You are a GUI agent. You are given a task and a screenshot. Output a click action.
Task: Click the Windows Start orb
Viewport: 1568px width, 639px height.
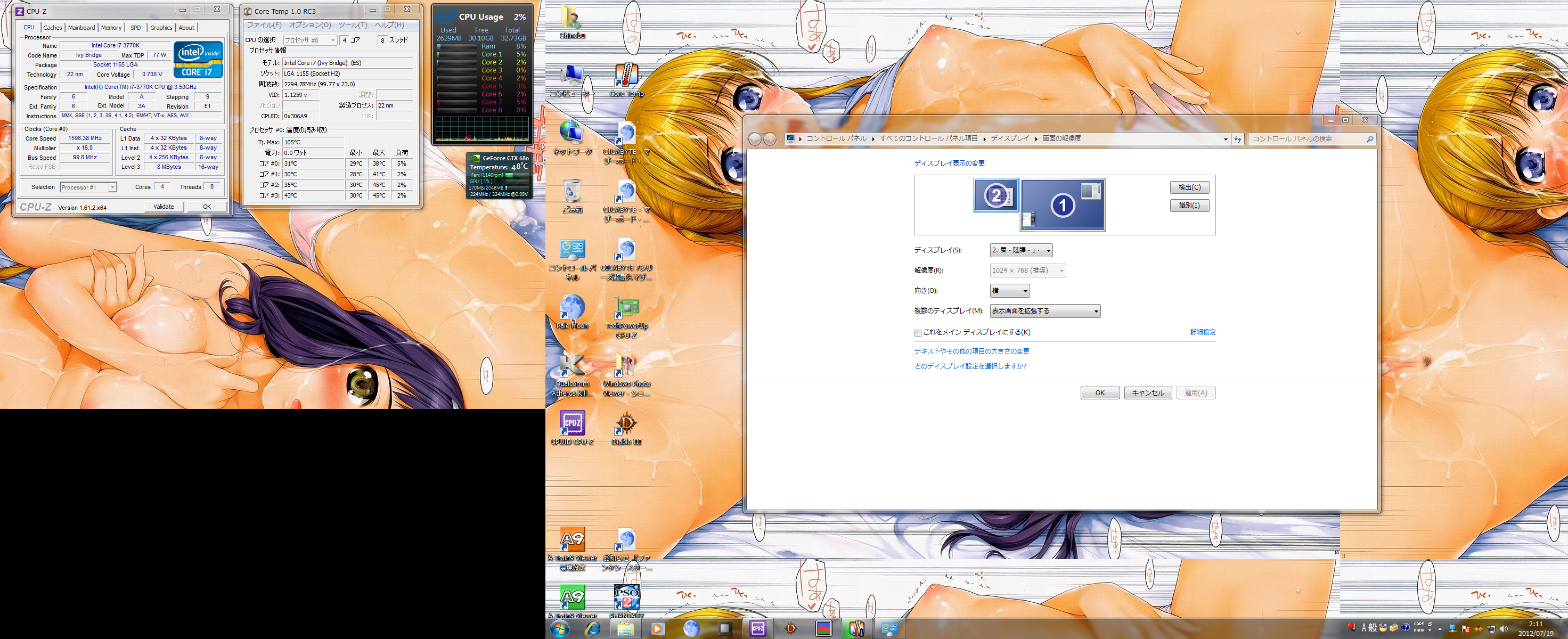click(559, 629)
